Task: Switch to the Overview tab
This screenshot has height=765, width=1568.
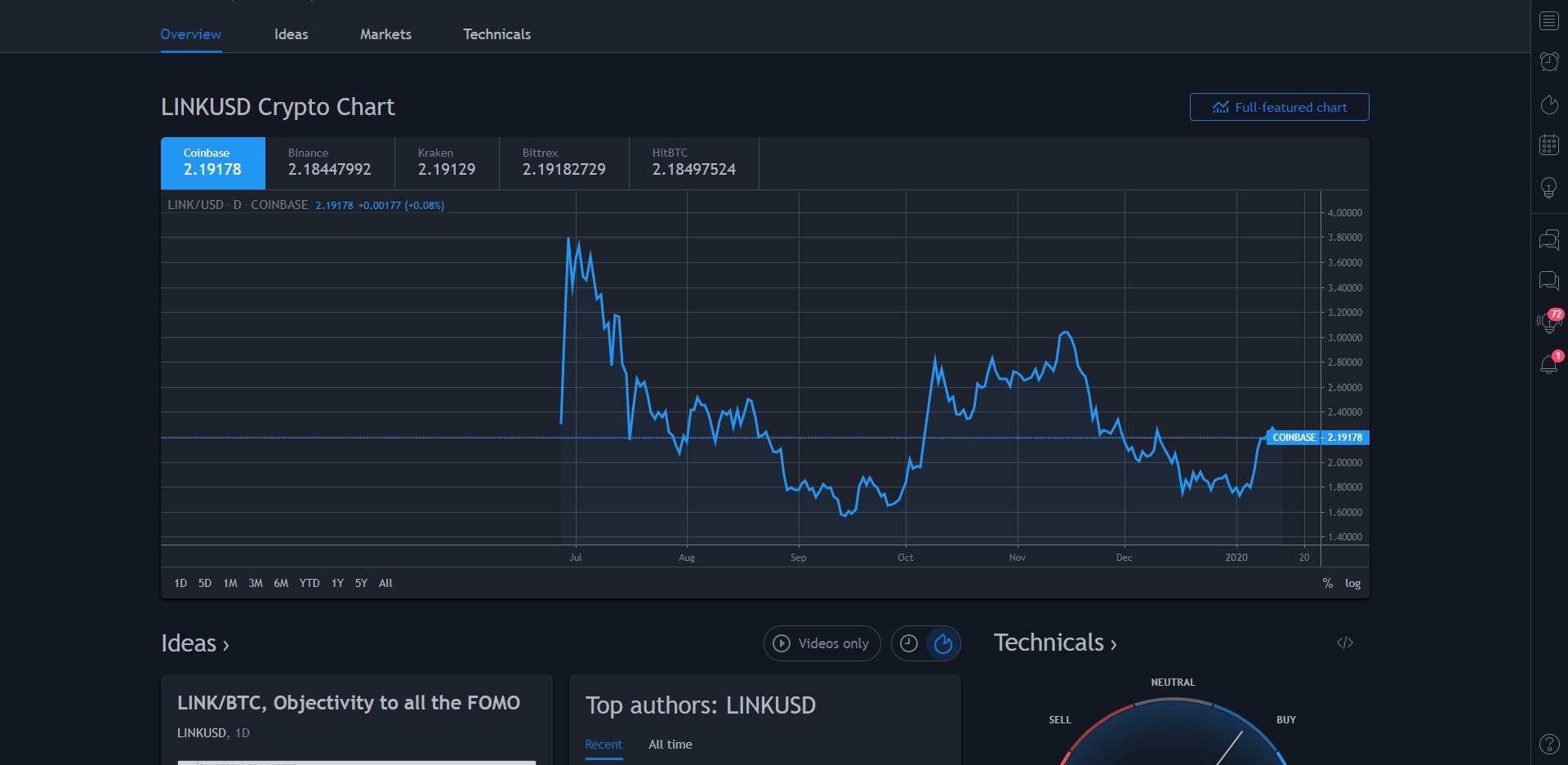Action: point(190,34)
